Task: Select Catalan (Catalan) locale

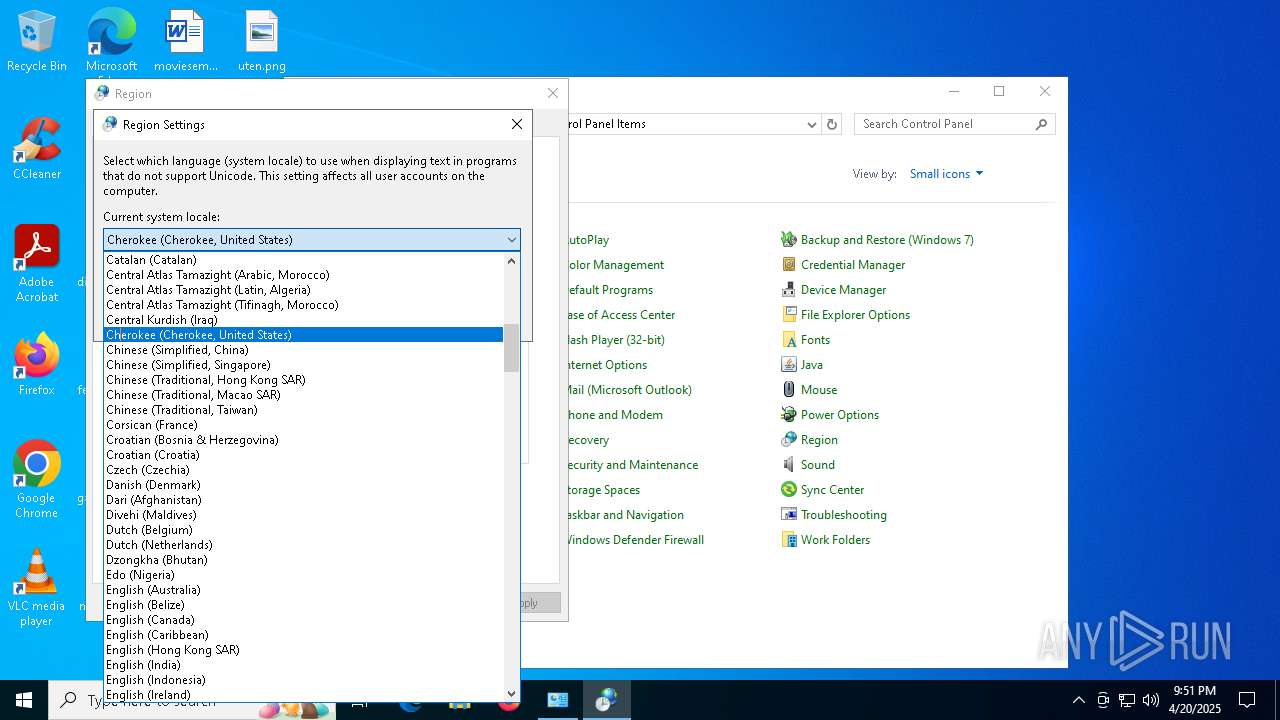Action: (x=304, y=260)
